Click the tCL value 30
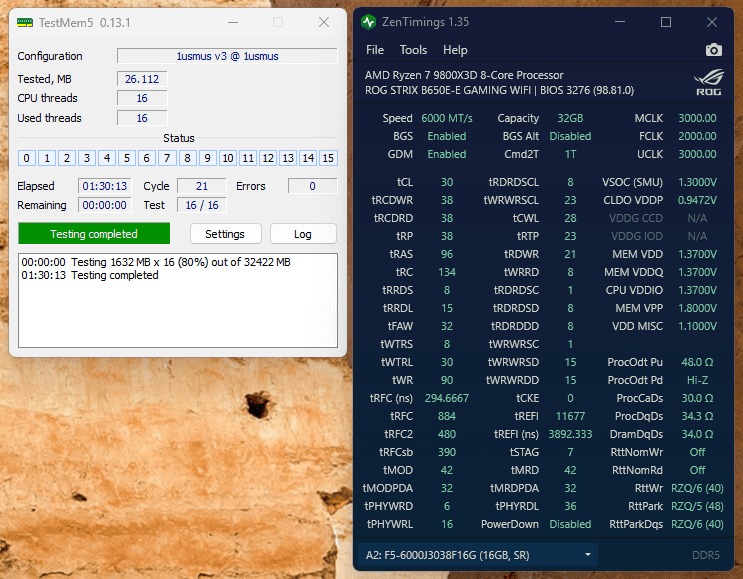The width and height of the screenshot is (743, 579). (x=447, y=182)
